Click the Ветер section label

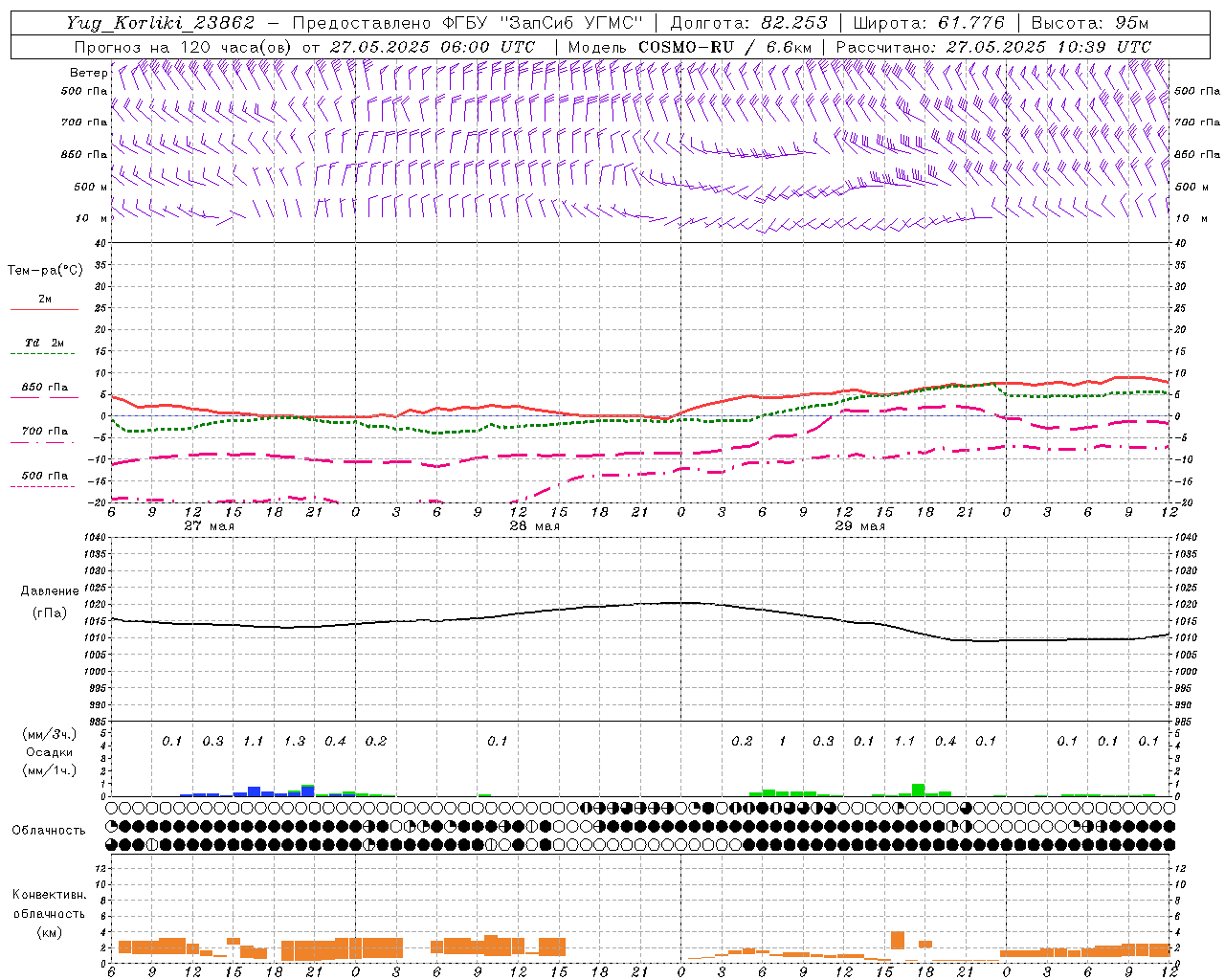(89, 73)
